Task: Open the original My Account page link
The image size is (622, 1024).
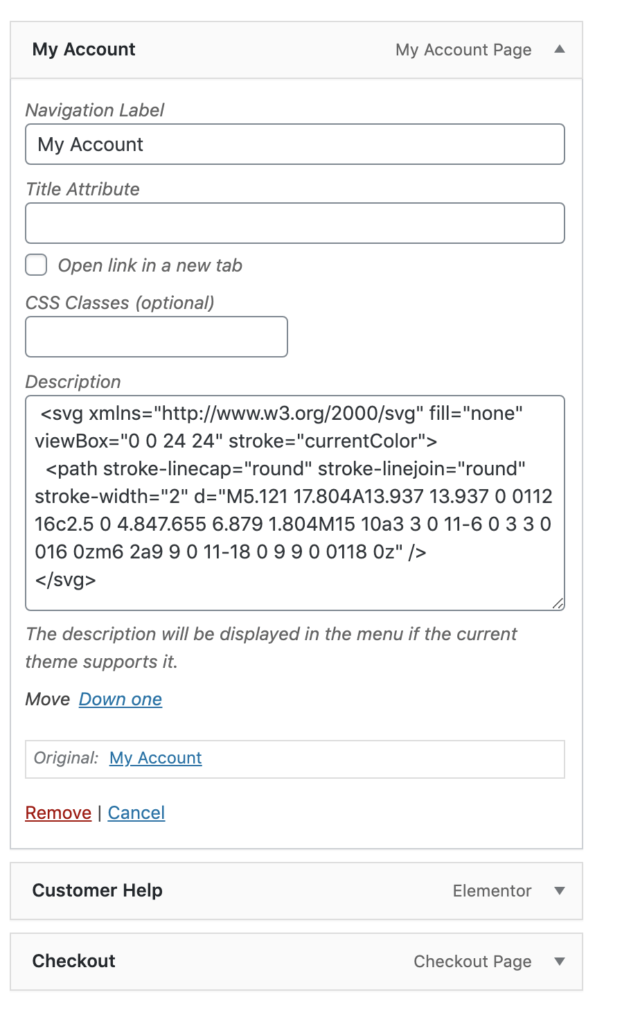Action: [x=155, y=759]
